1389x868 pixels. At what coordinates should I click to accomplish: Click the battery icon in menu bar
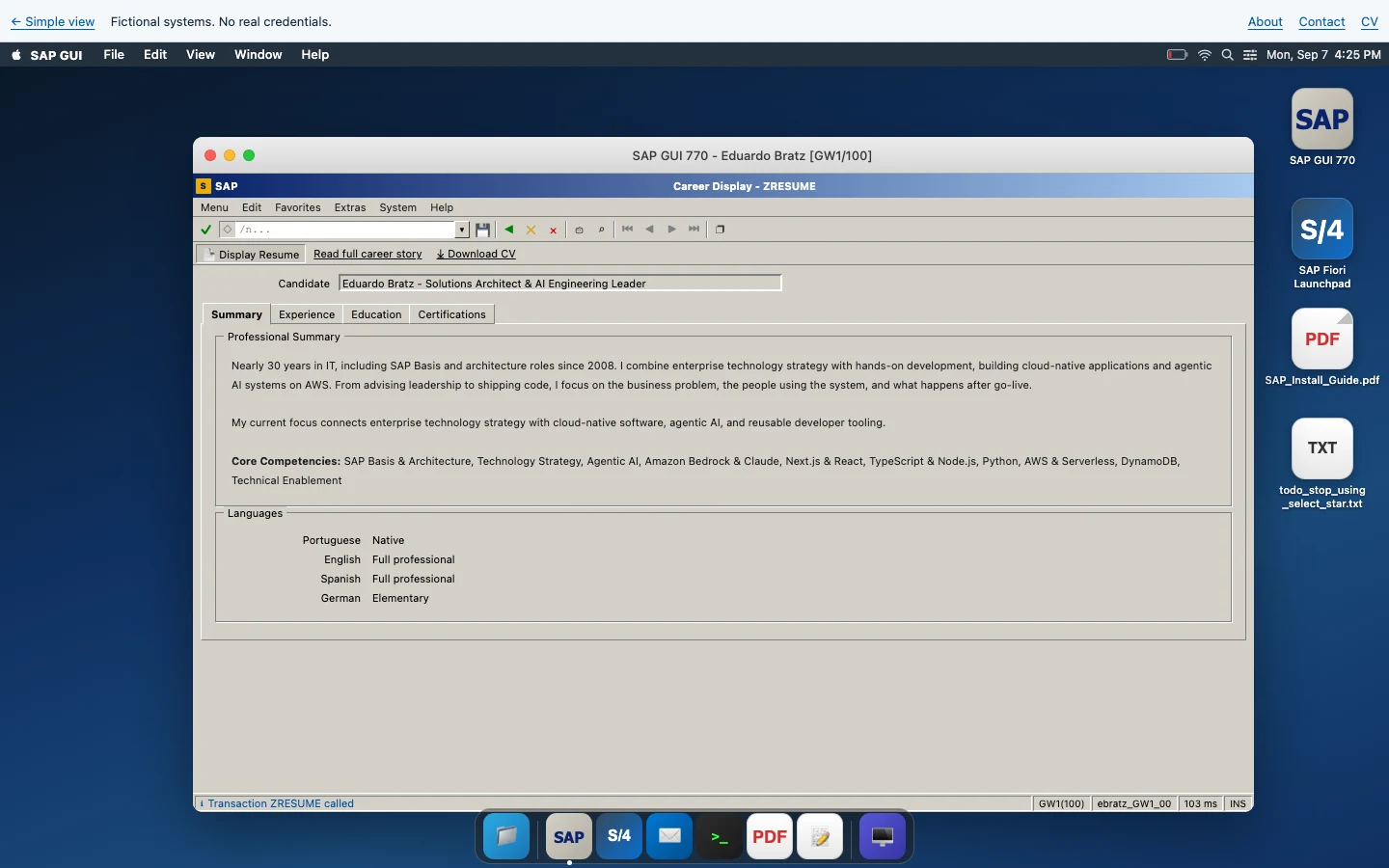1177,55
